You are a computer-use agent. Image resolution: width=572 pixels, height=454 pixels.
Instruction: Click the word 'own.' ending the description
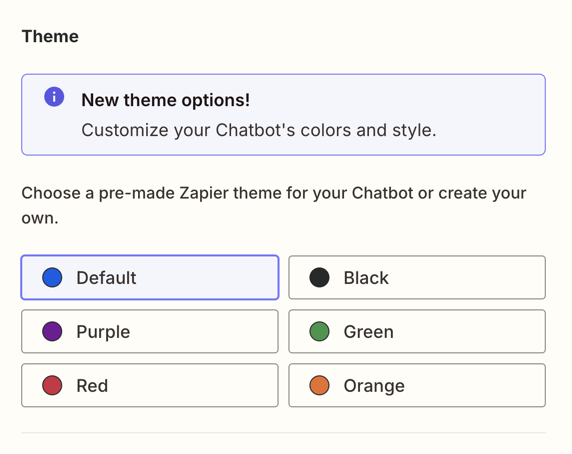(40, 218)
